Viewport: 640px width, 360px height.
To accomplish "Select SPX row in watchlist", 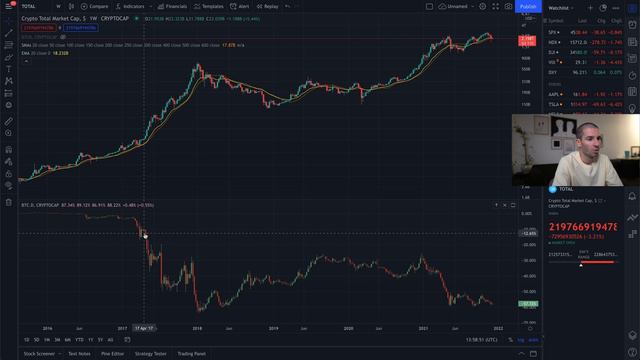I will pos(584,32).
